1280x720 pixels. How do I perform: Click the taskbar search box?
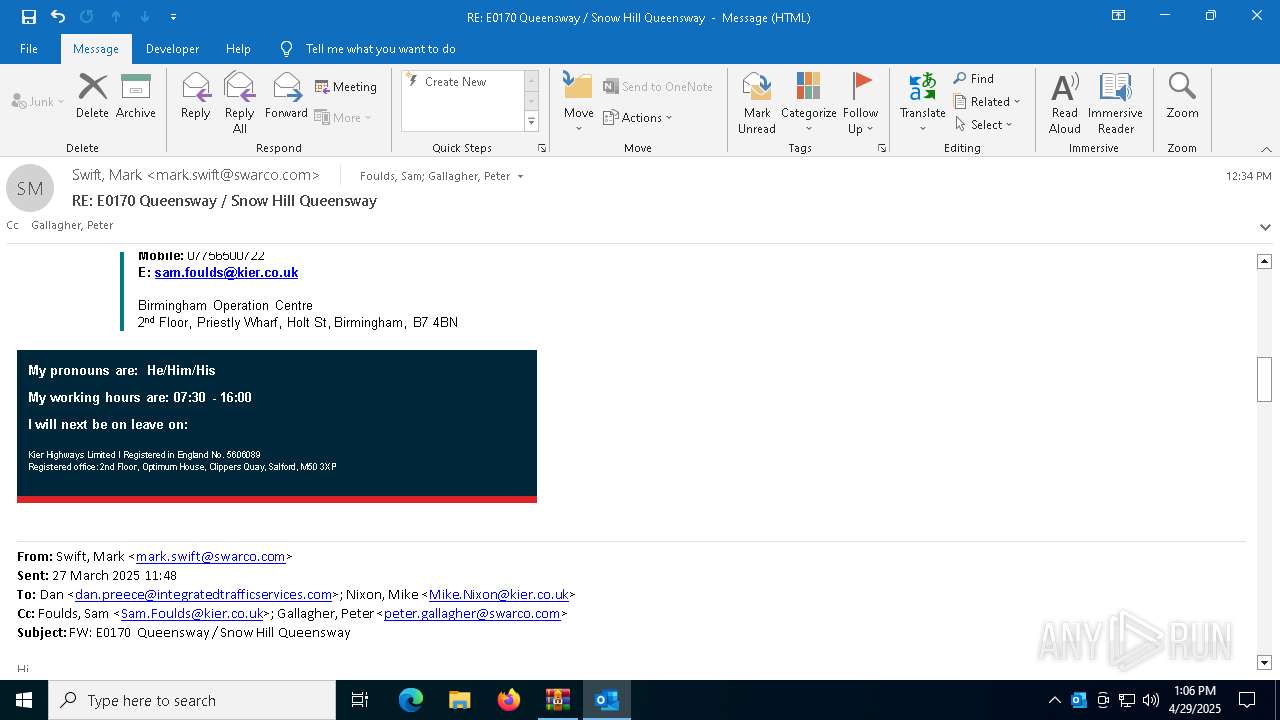click(192, 700)
